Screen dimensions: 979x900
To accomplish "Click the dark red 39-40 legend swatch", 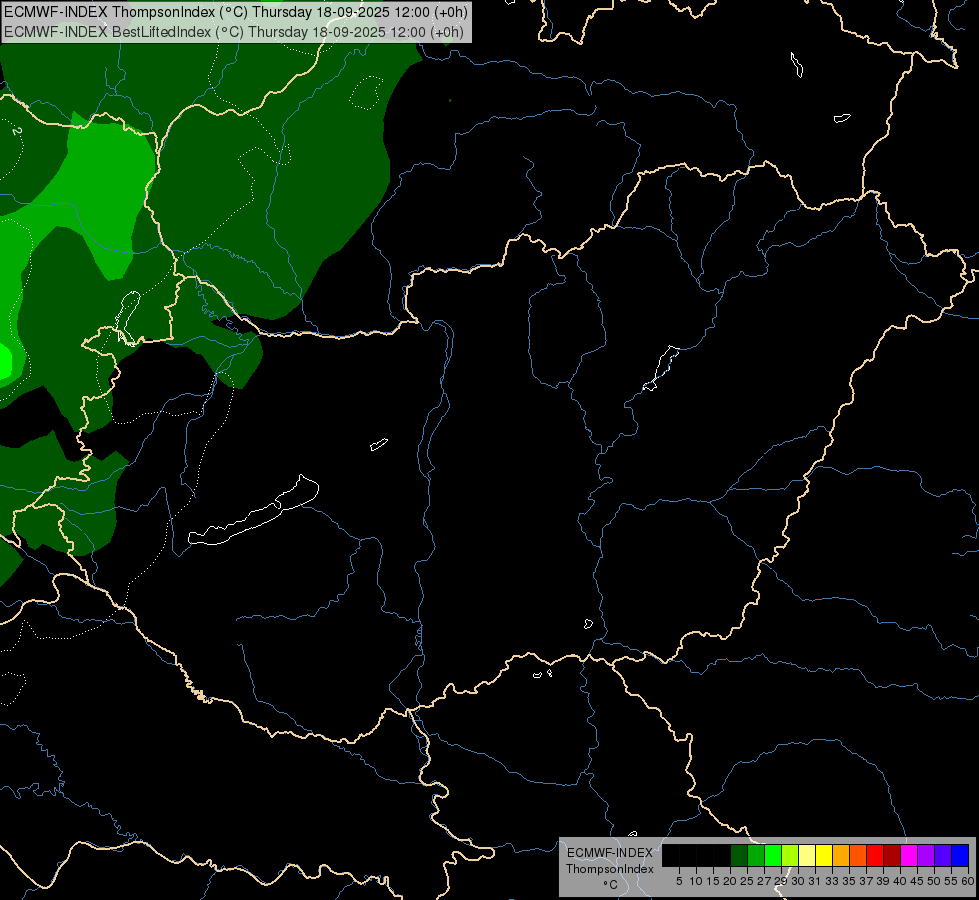I will (892, 855).
